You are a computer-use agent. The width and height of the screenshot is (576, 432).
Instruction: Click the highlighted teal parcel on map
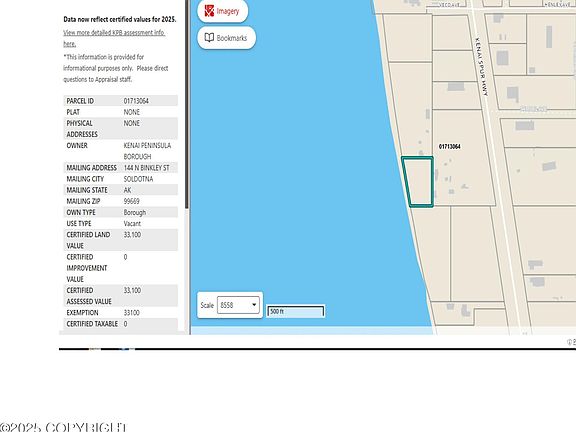click(x=418, y=181)
